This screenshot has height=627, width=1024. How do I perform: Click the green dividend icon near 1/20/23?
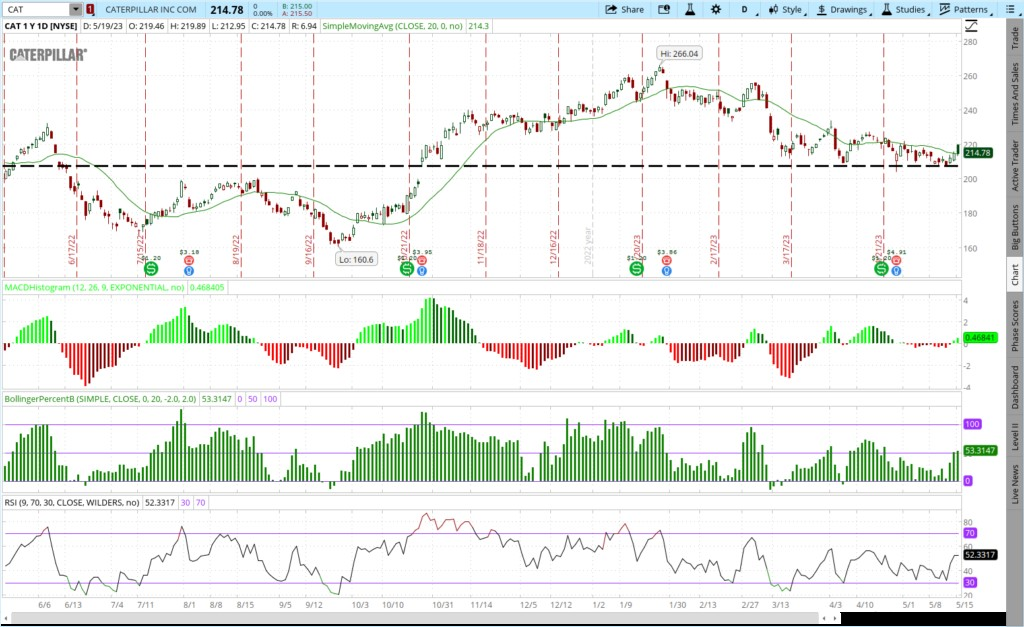pos(636,268)
